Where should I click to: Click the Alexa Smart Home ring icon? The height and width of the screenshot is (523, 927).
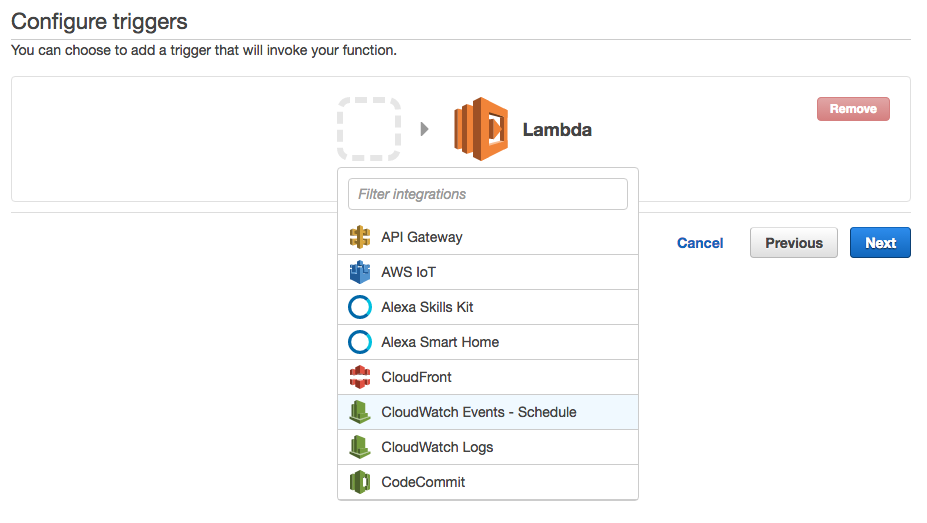click(360, 342)
